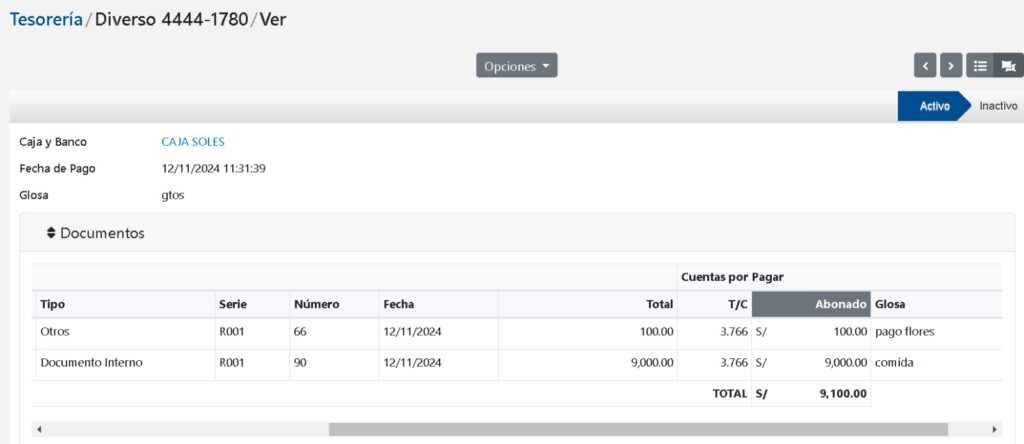Click the horizontal scrollbar thumb
The height and width of the screenshot is (444, 1024).
click(x=638, y=429)
